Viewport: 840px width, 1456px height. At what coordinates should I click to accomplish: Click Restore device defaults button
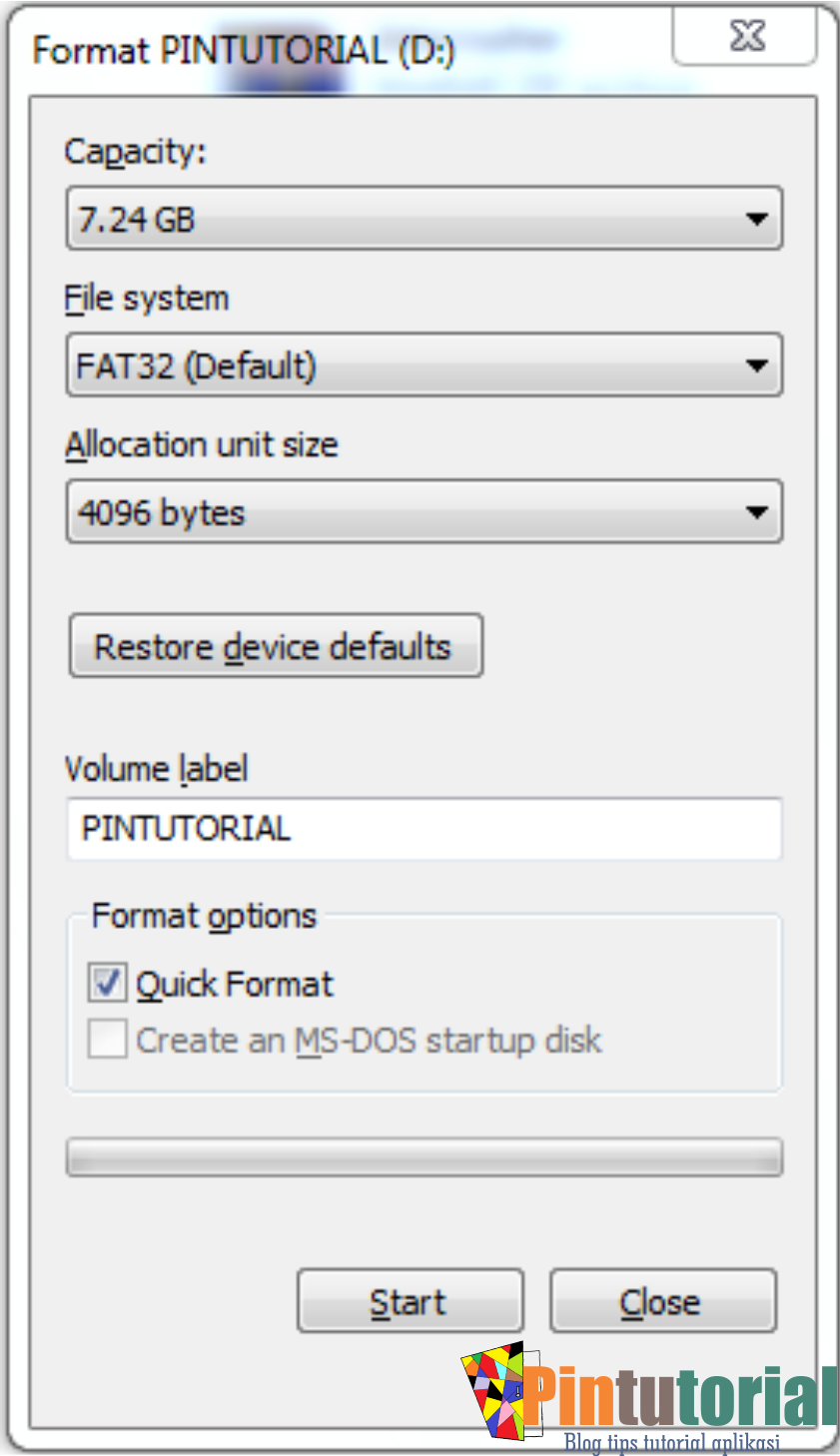click(275, 647)
